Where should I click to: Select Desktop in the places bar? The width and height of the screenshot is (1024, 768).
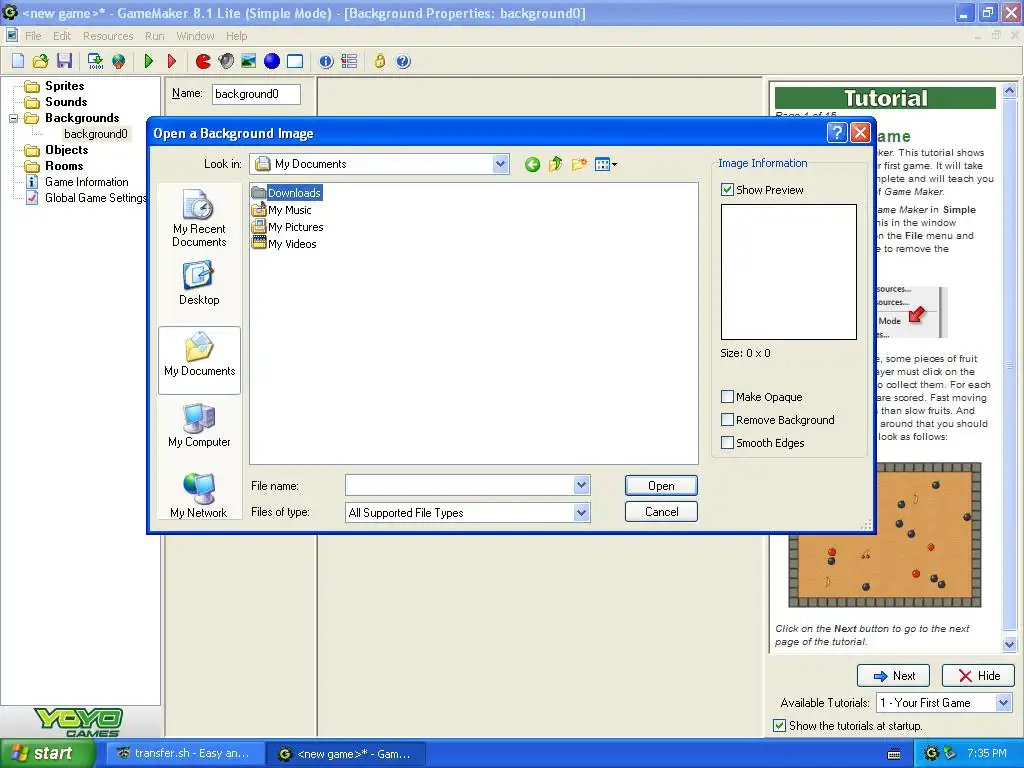coord(199,283)
